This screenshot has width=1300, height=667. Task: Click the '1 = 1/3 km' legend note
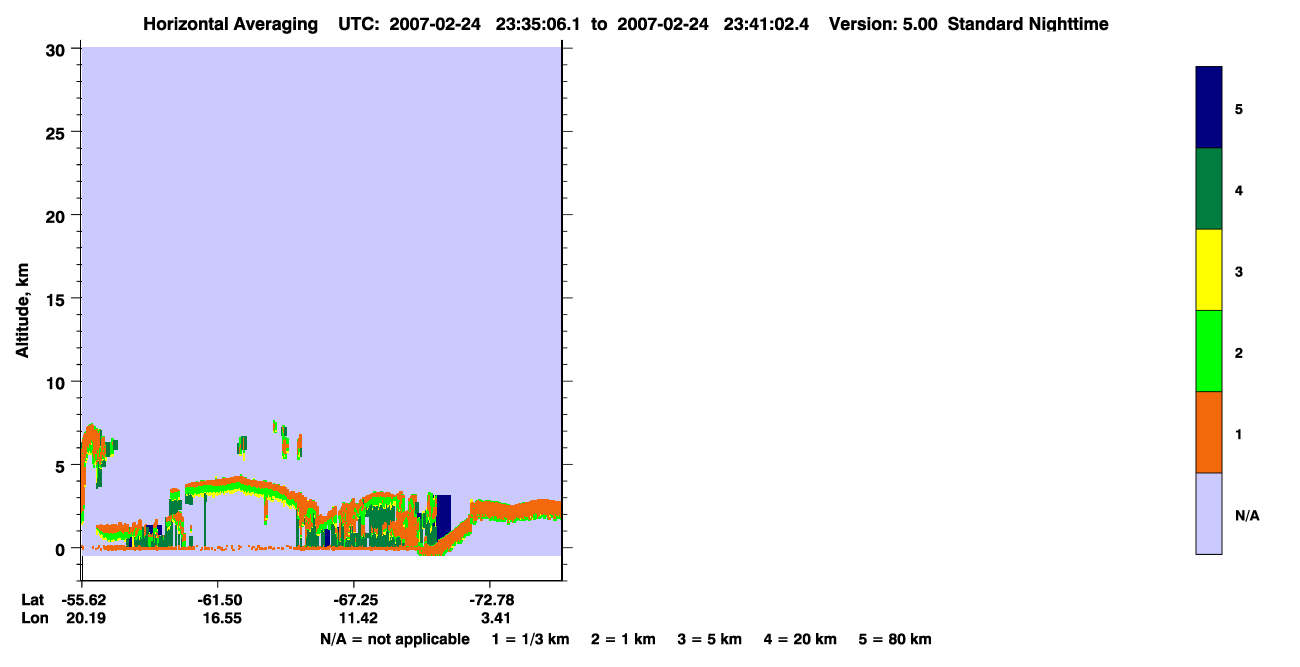[x=530, y=639]
